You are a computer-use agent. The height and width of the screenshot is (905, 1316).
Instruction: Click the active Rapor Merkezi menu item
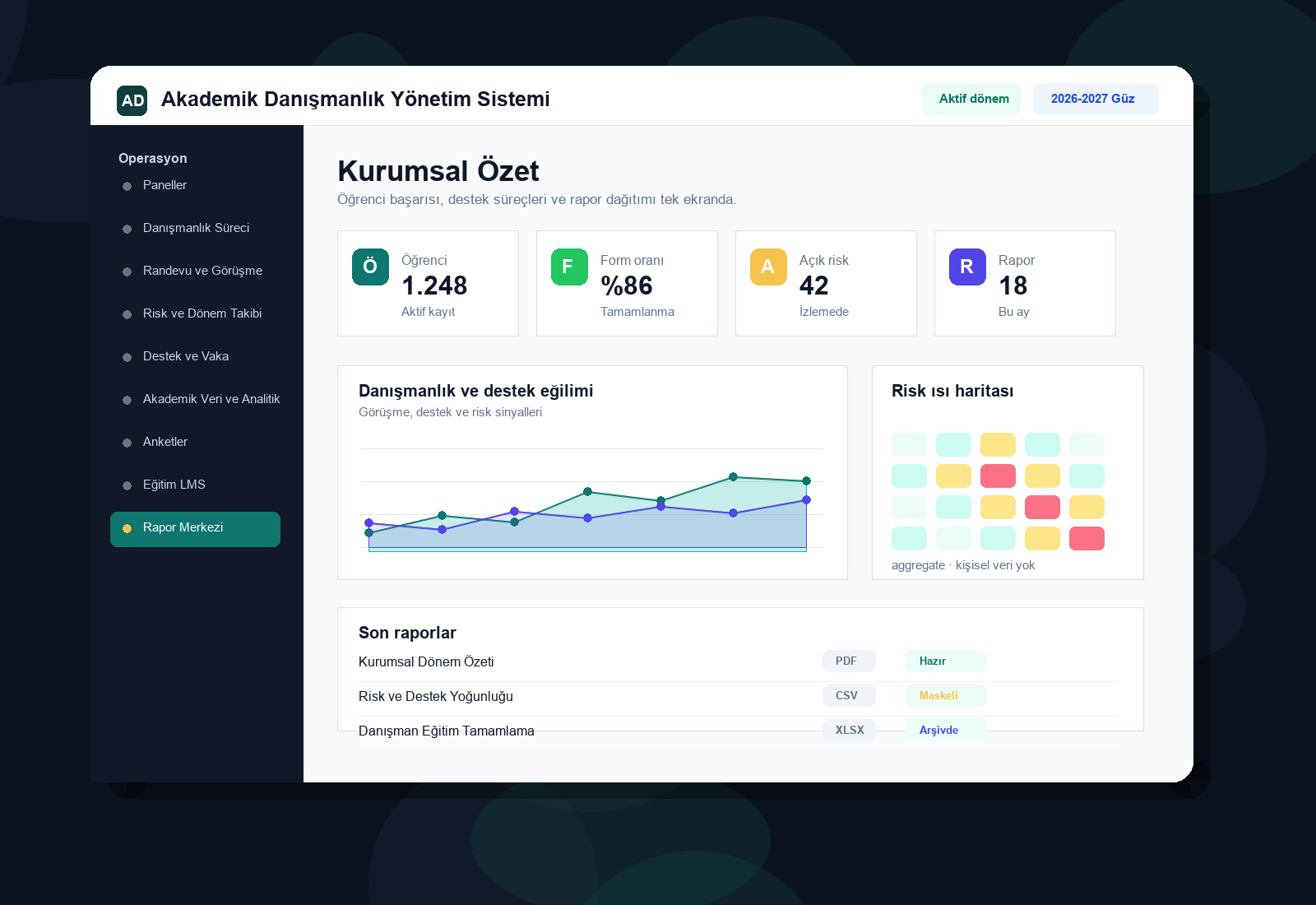(x=195, y=529)
